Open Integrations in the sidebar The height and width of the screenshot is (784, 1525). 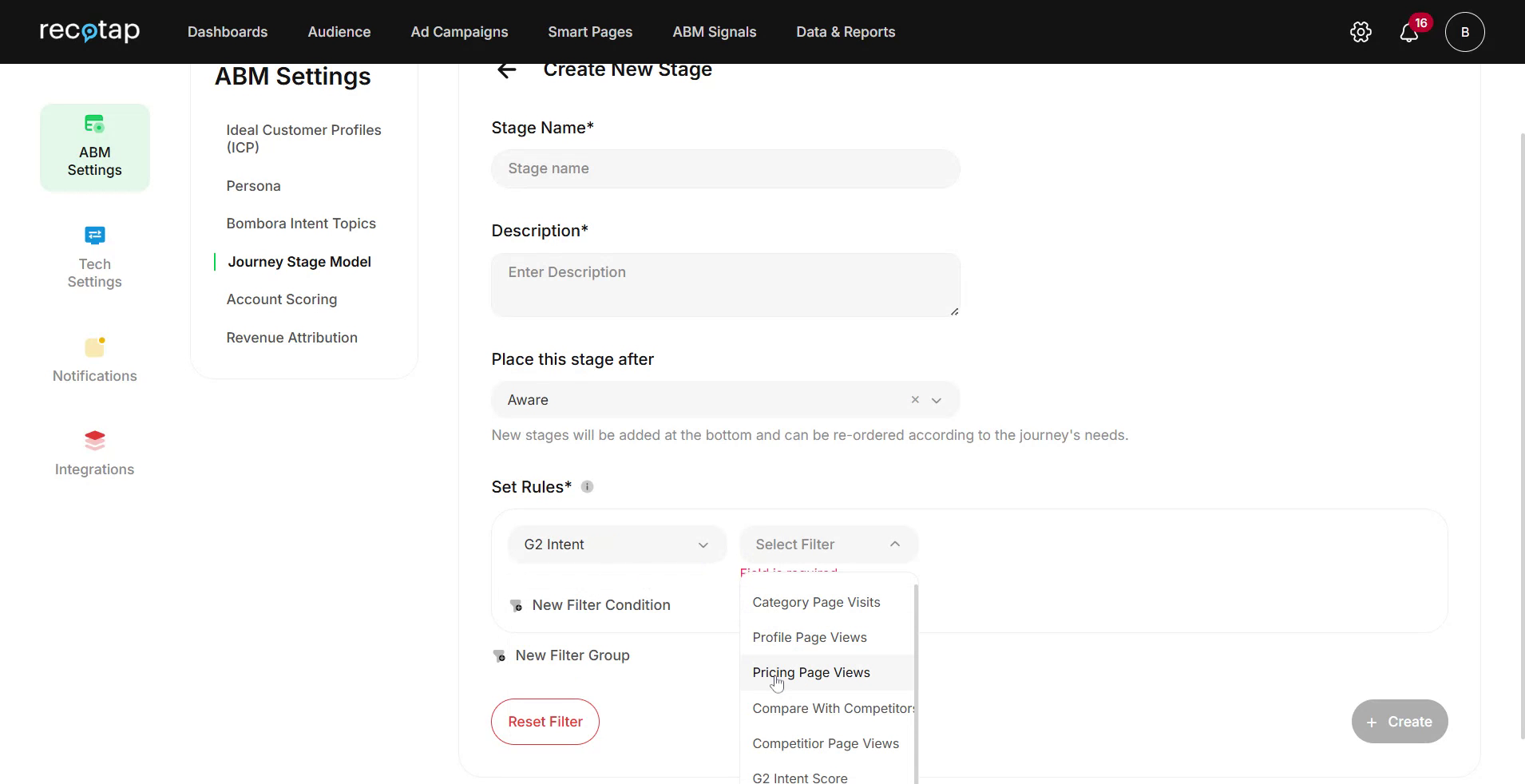[x=94, y=453]
